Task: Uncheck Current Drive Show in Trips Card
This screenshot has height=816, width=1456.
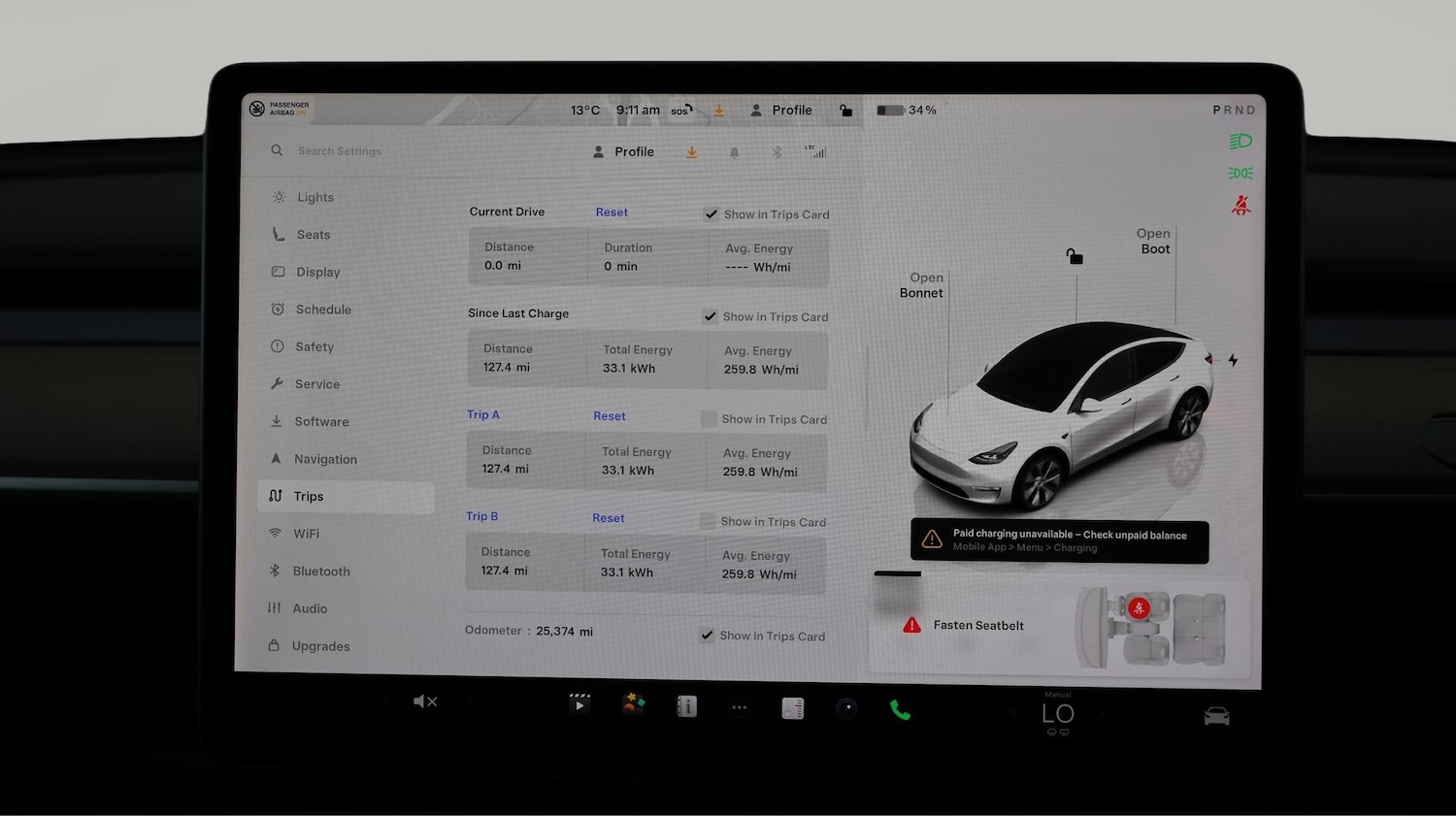Action: (x=711, y=214)
